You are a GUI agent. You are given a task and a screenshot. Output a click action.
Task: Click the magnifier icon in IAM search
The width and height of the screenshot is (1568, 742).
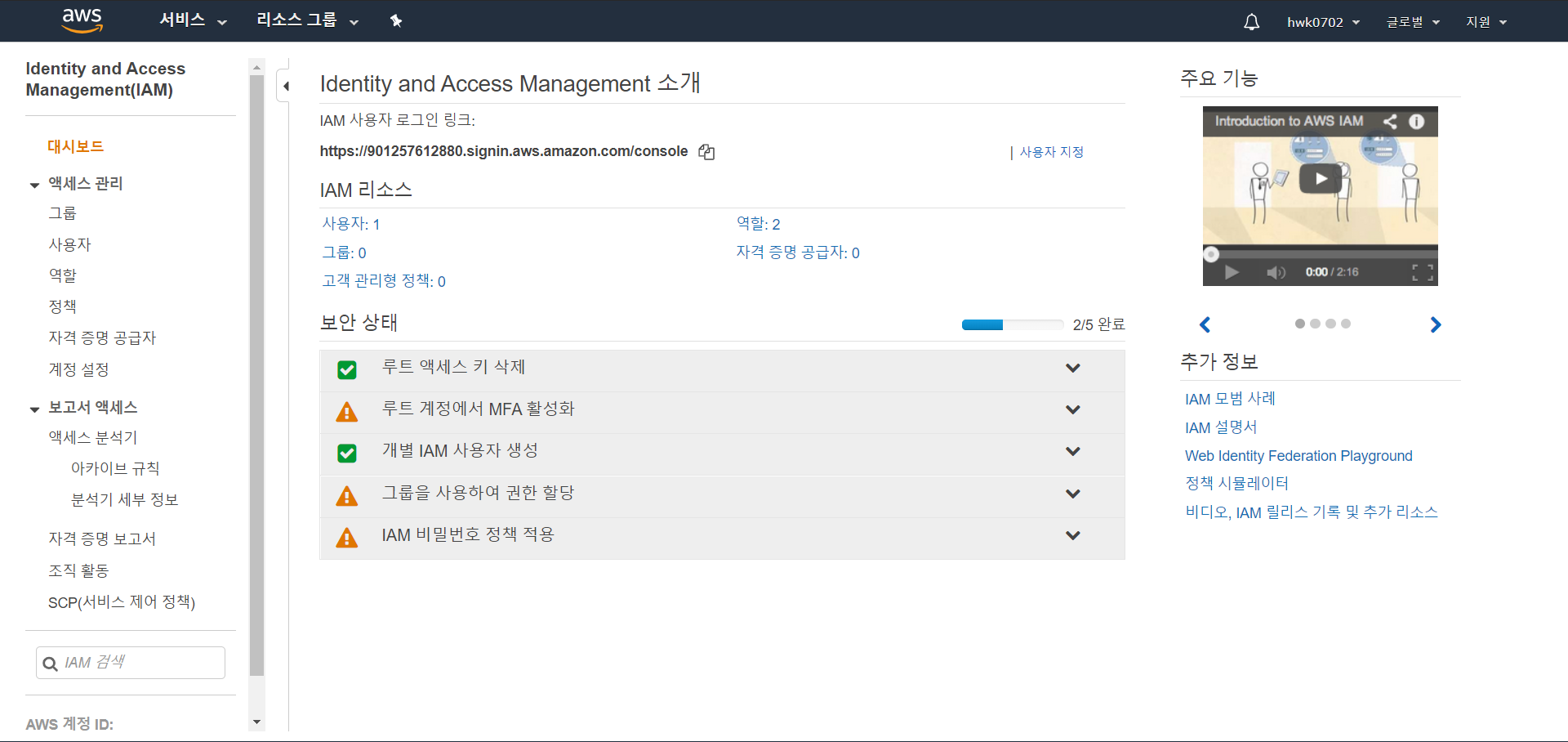point(50,664)
